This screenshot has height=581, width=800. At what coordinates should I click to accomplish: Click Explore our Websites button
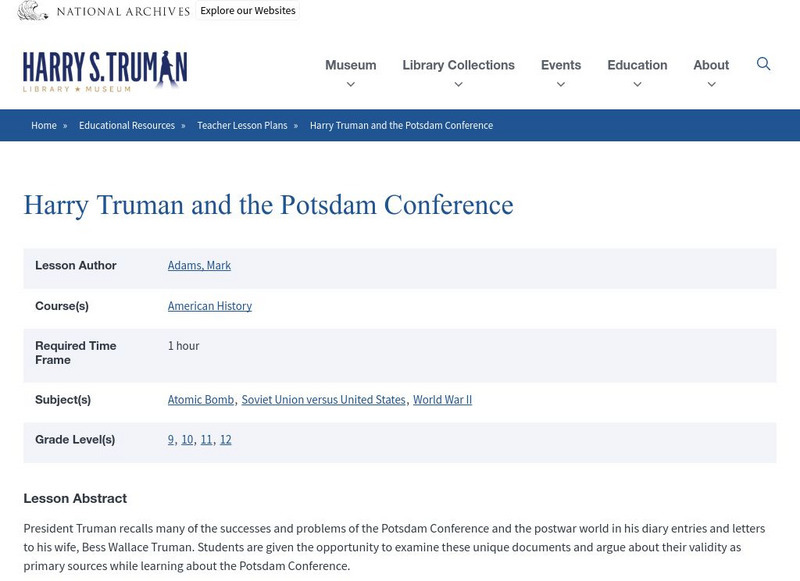(248, 11)
